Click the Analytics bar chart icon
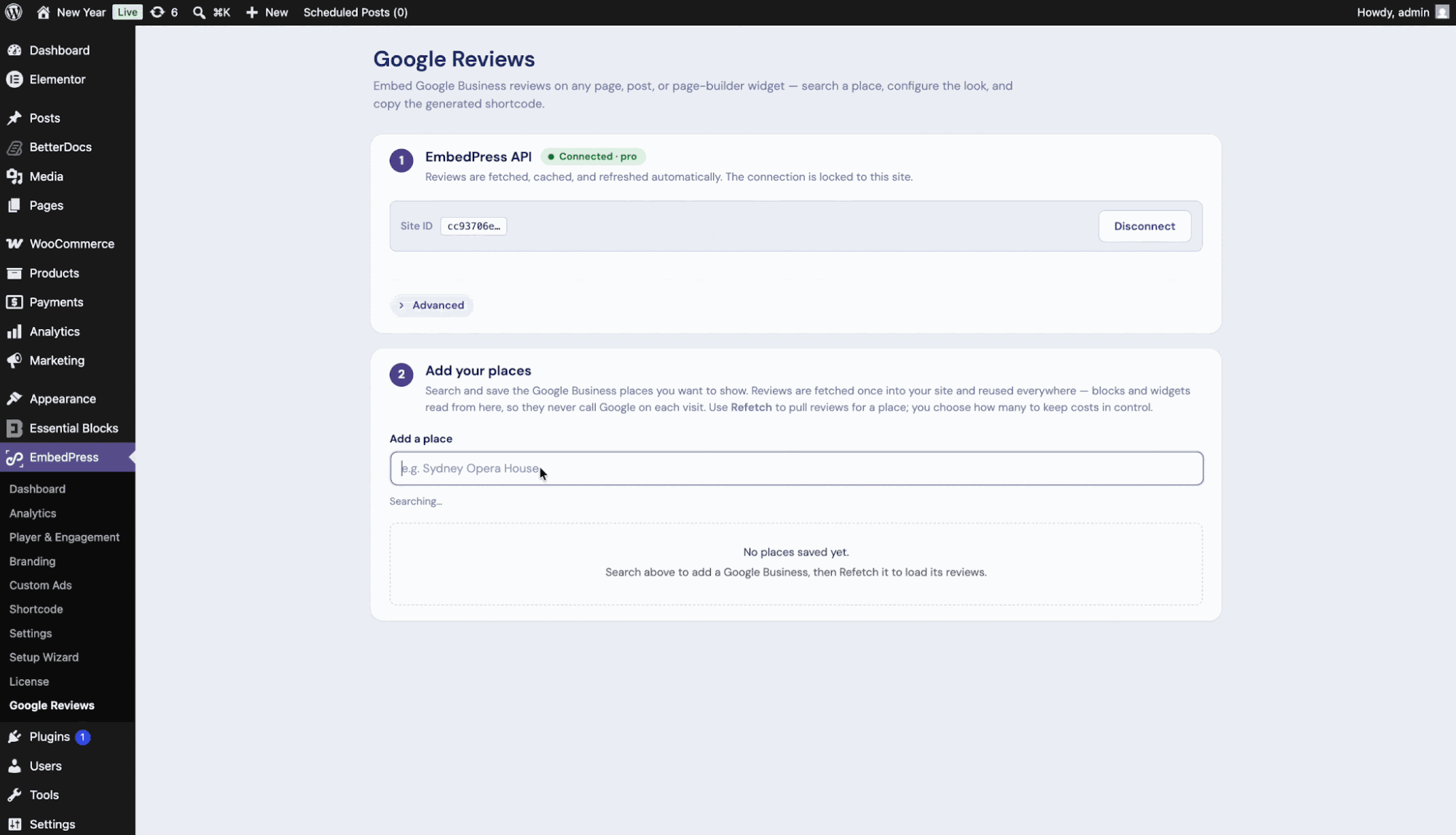 tap(15, 331)
